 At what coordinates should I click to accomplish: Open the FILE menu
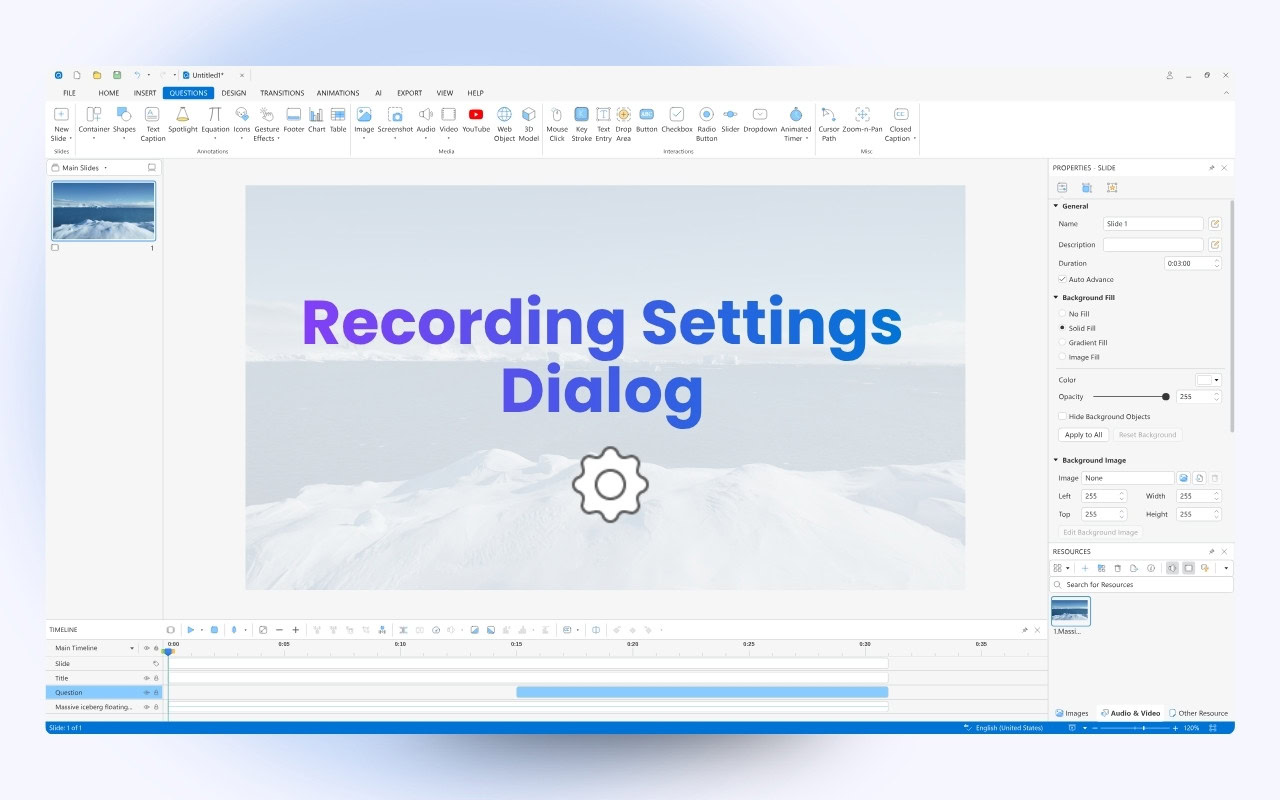[x=69, y=93]
